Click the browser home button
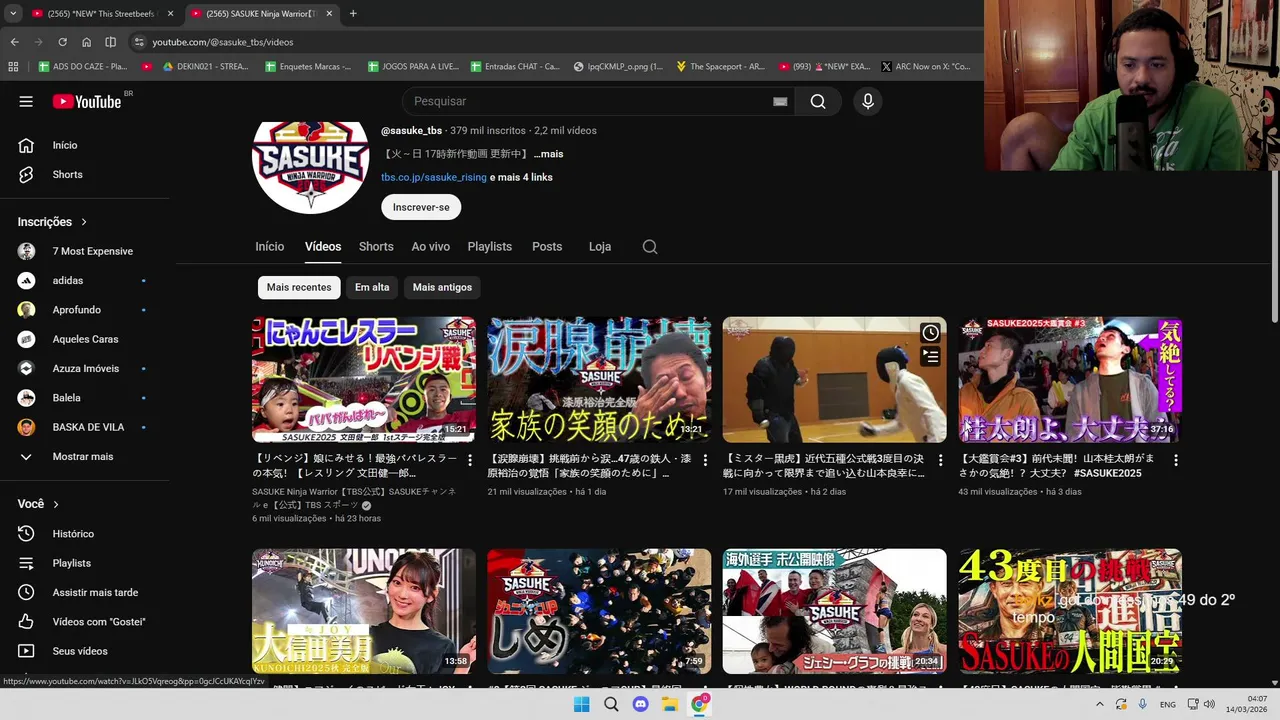The width and height of the screenshot is (1280, 720). click(x=86, y=42)
